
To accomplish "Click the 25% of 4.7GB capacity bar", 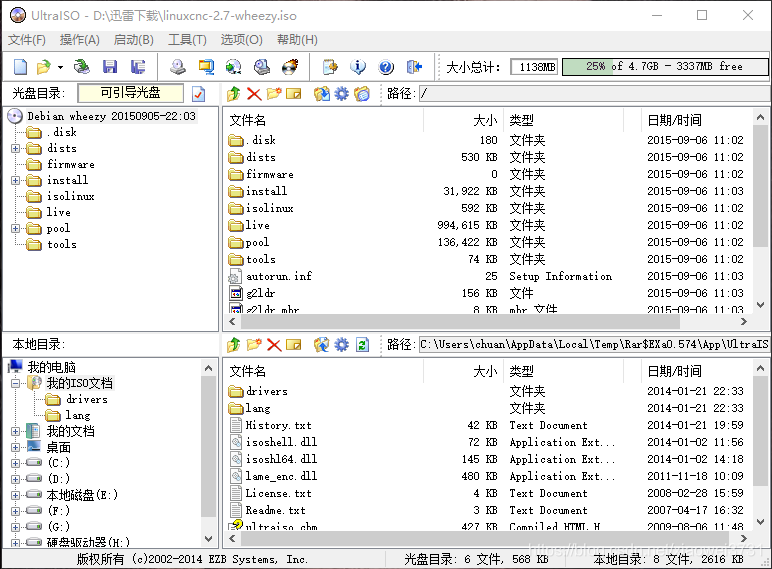I will coord(665,66).
